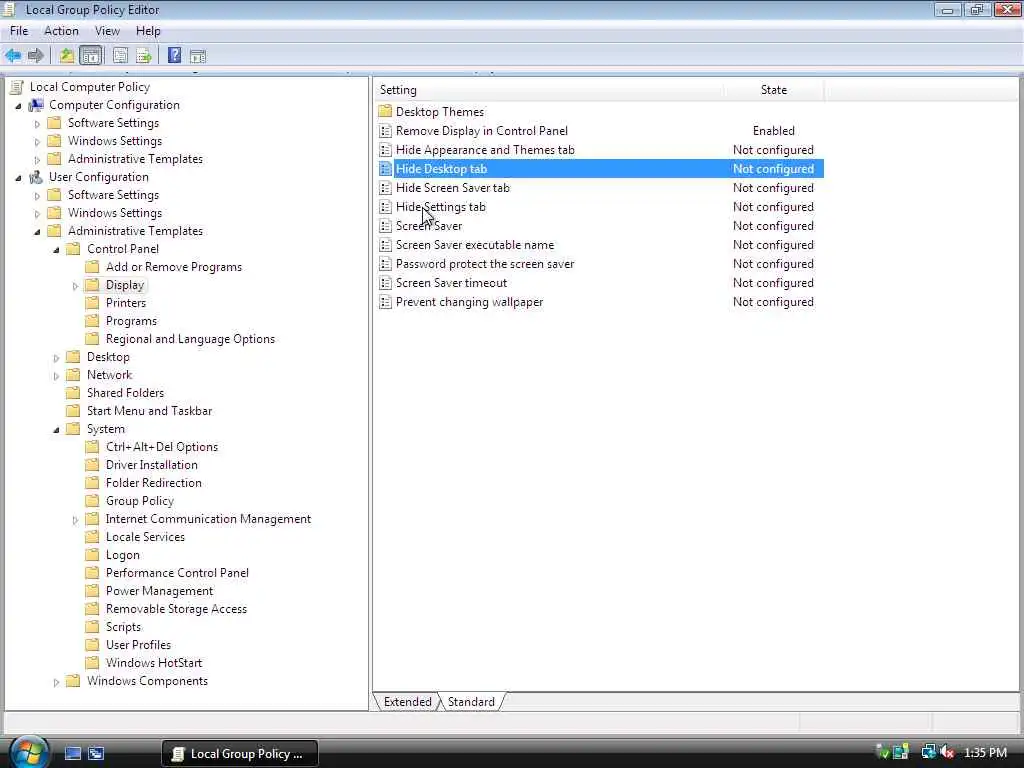Expand the Windows Components node arrow

click(56, 682)
